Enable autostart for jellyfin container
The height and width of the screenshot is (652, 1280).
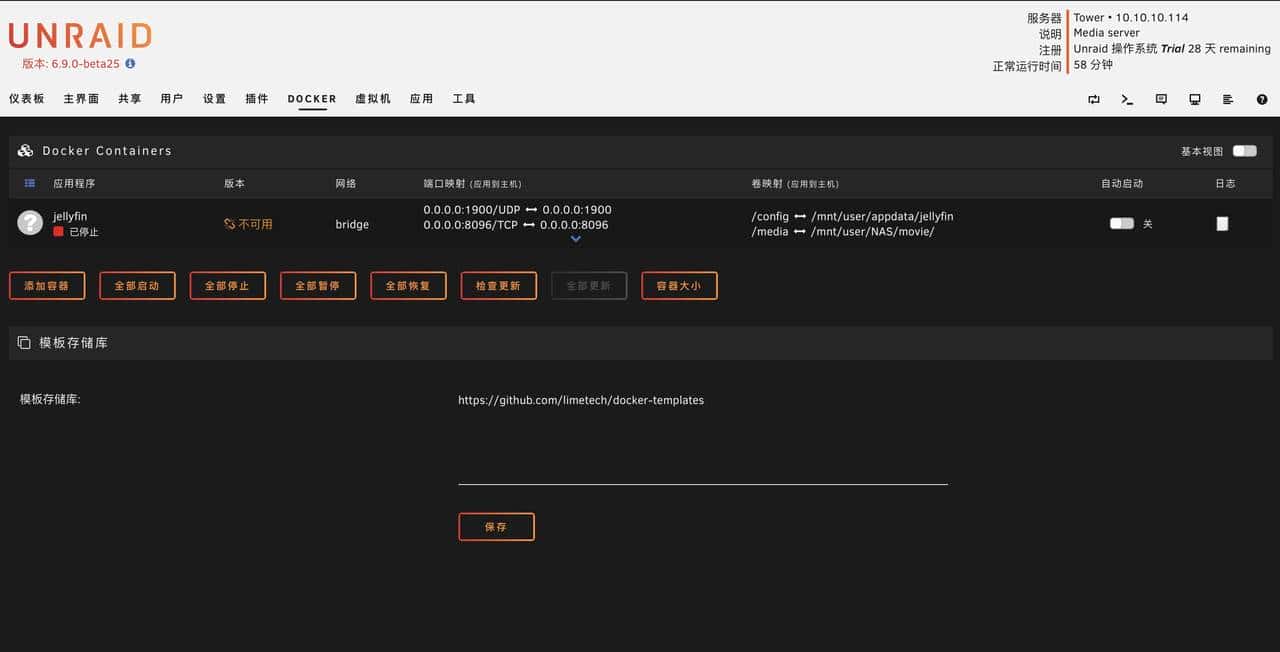pos(1120,223)
